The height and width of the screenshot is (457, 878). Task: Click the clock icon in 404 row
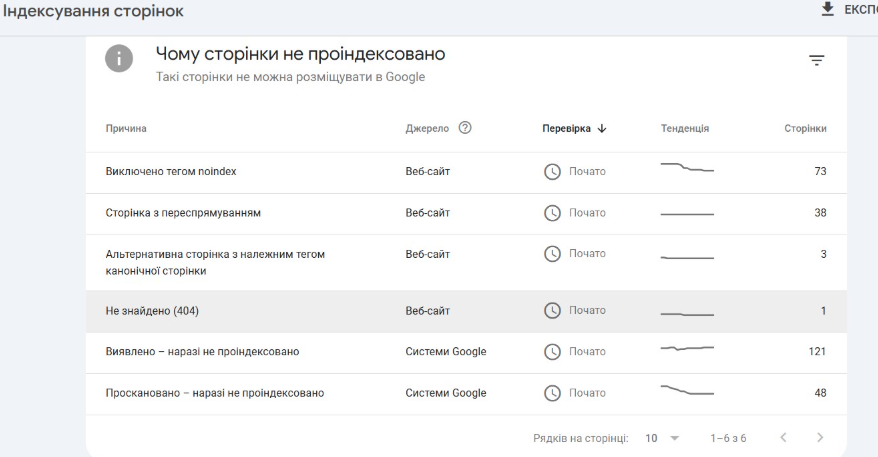(552, 311)
